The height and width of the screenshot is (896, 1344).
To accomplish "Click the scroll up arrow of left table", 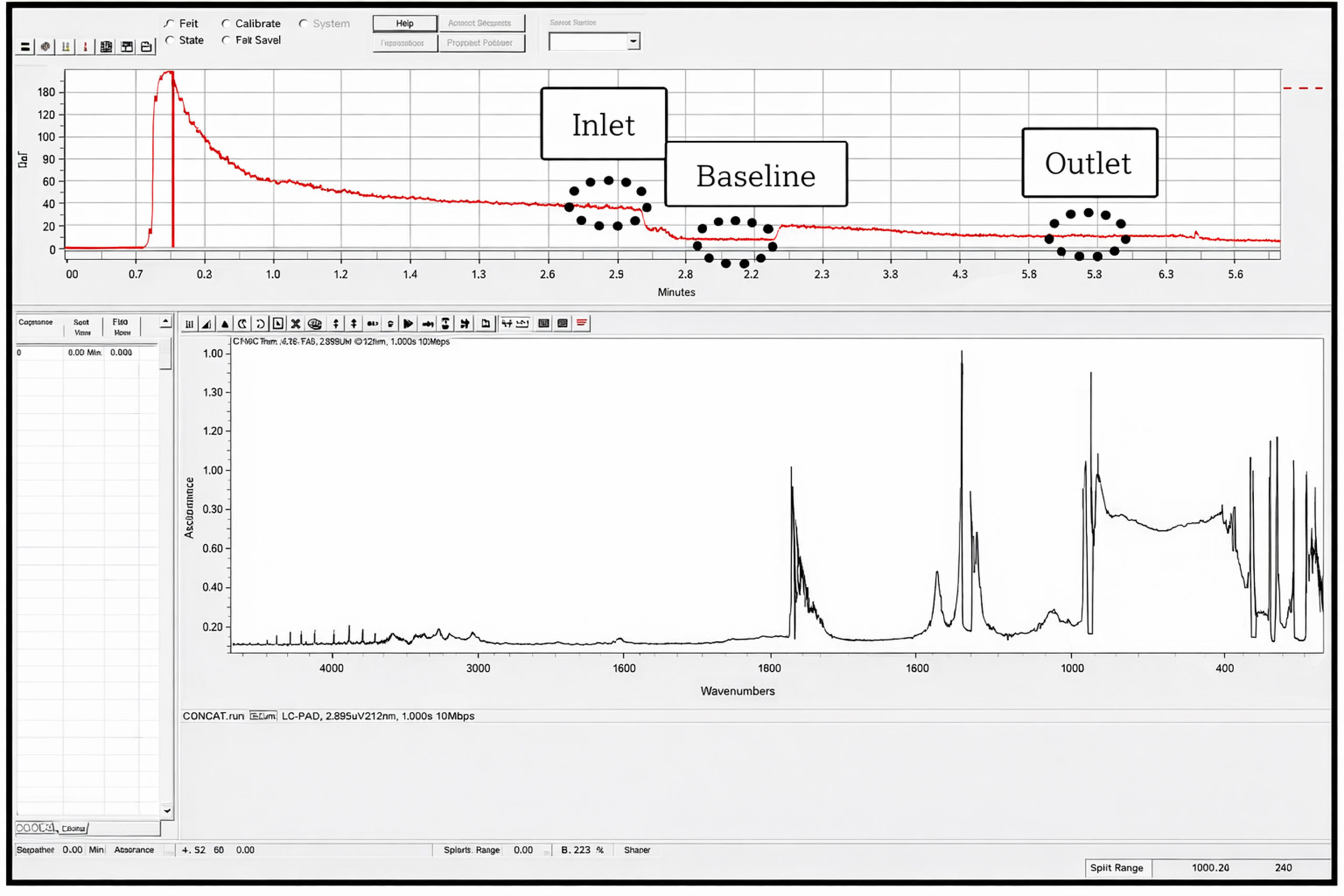I will pyautogui.click(x=166, y=322).
